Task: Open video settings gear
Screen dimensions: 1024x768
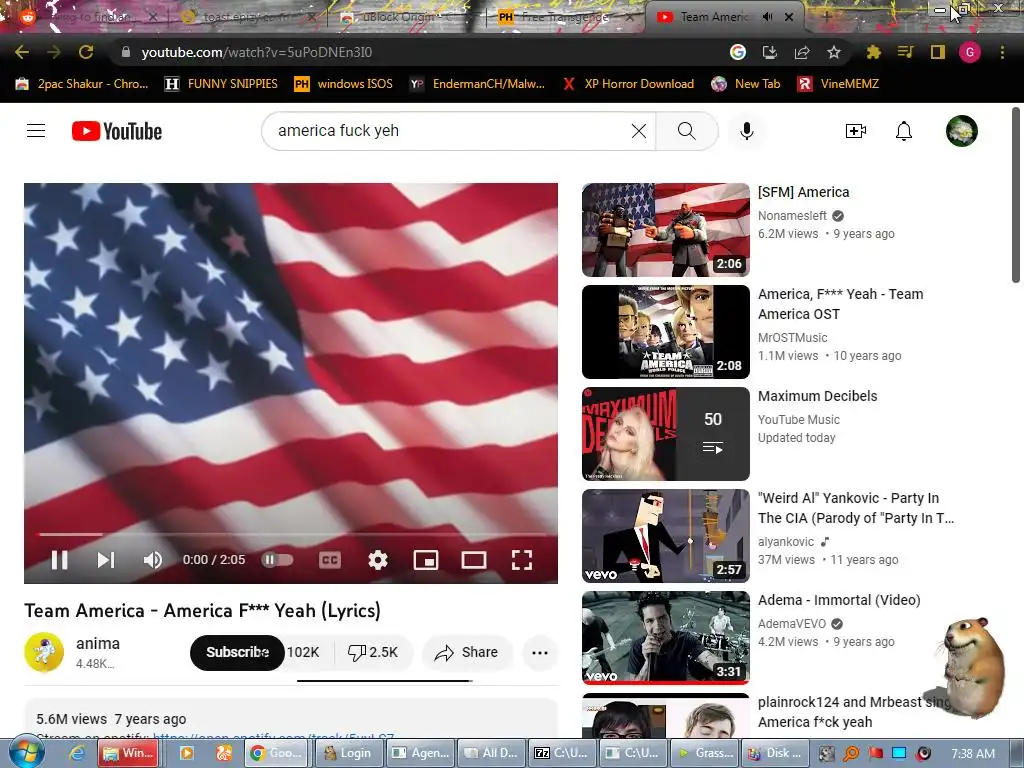Action: (377, 560)
